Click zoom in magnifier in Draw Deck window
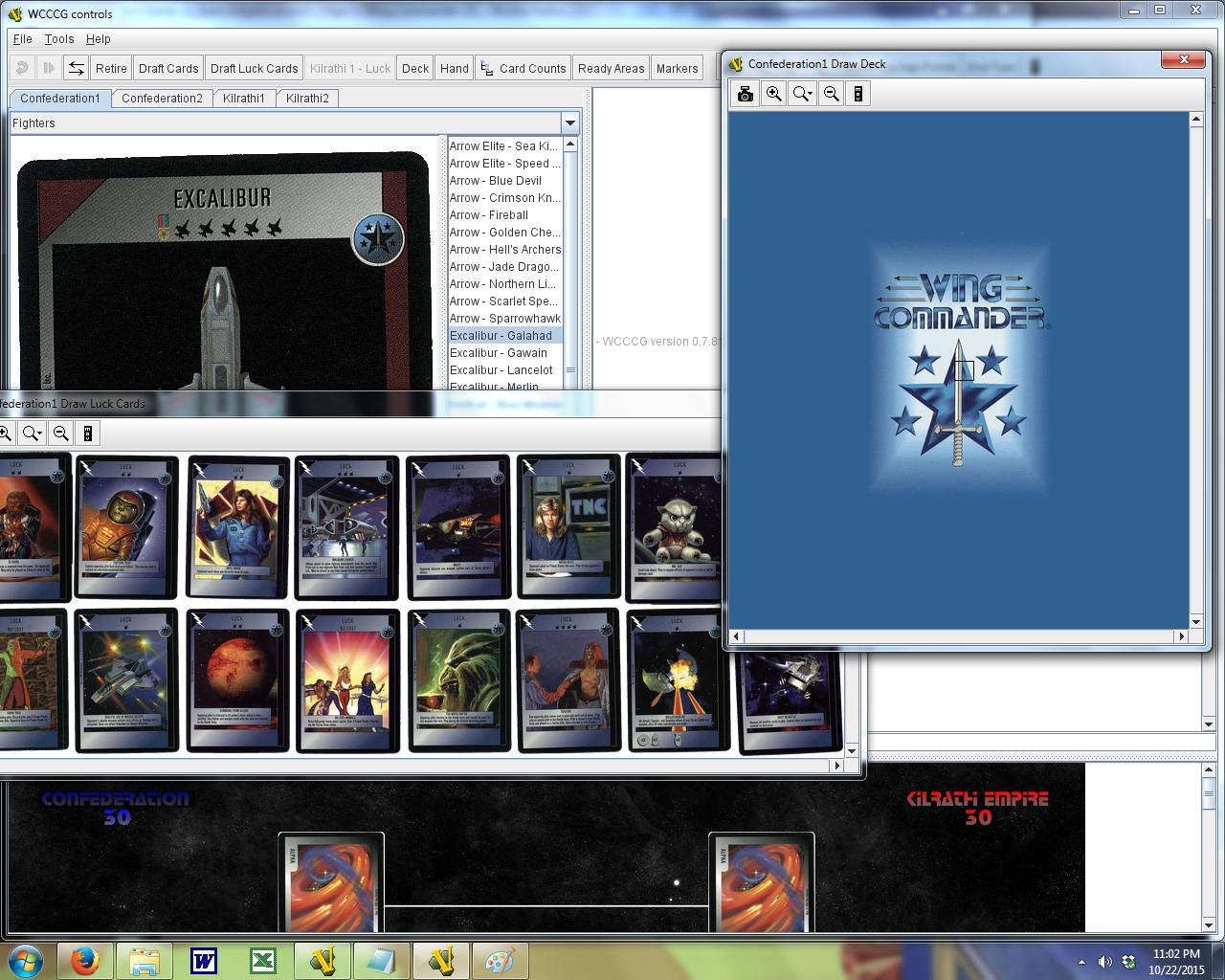Viewport: 1225px width, 980px height. [774, 94]
